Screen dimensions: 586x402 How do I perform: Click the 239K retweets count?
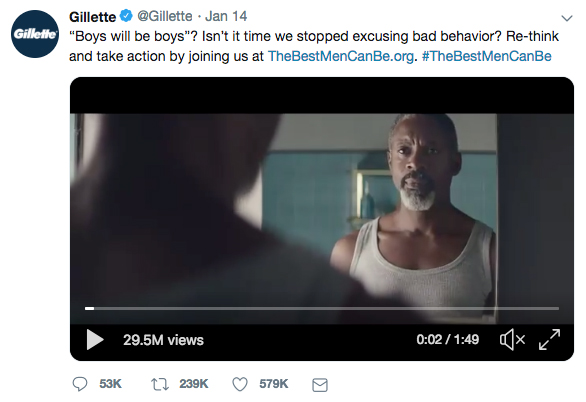pos(194,384)
